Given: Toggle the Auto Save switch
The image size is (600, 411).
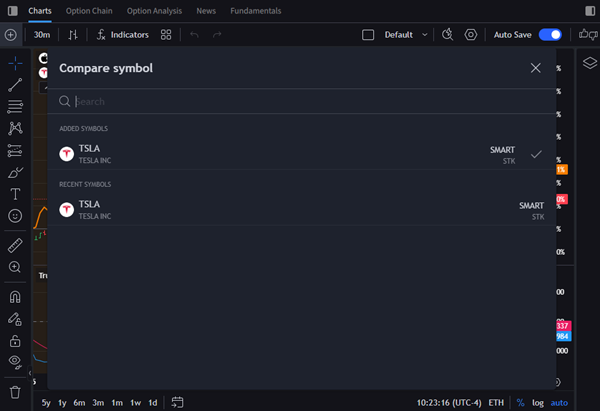Looking at the screenshot, I should 550,35.
